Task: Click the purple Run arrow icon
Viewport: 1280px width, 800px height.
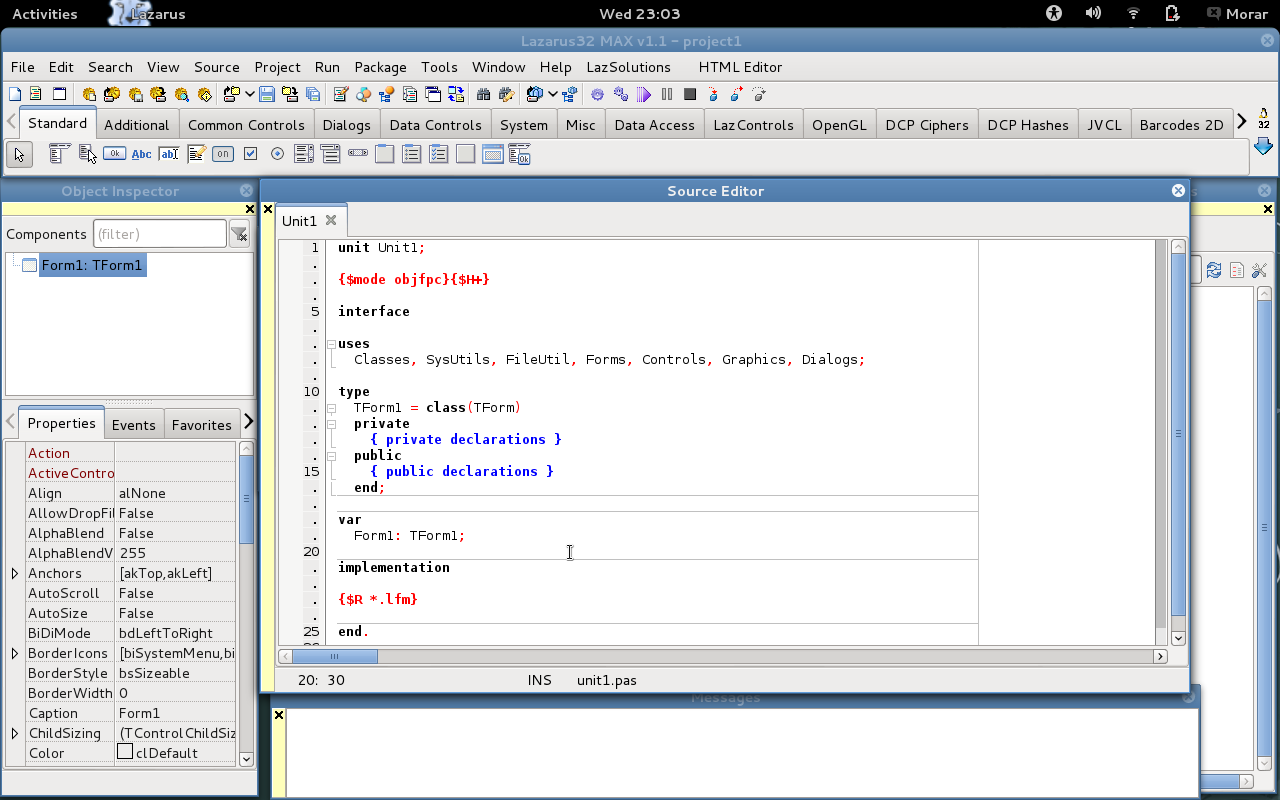Action: [644, 94]
